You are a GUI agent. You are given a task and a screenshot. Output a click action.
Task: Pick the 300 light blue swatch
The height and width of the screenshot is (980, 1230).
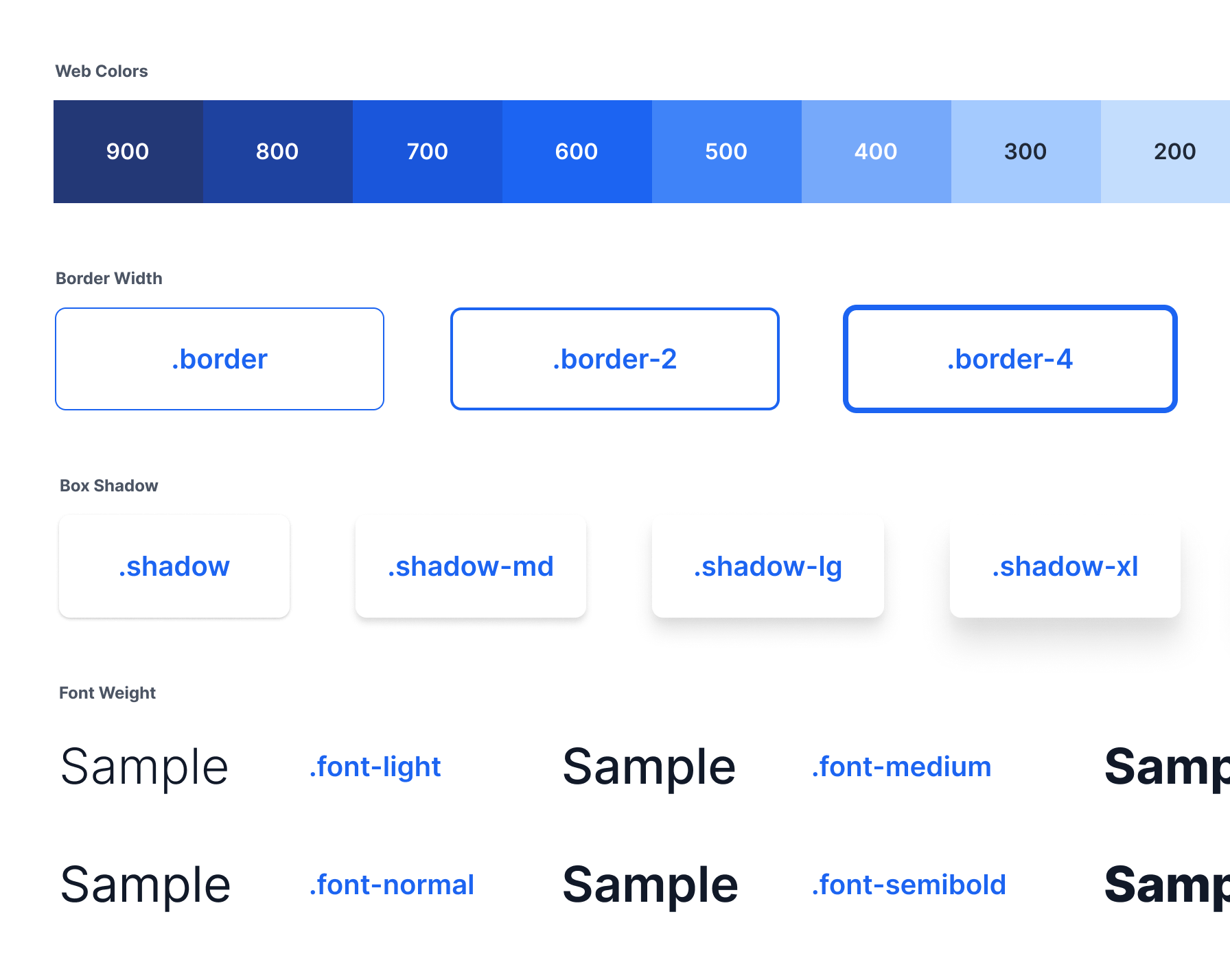coord(1025,152)
